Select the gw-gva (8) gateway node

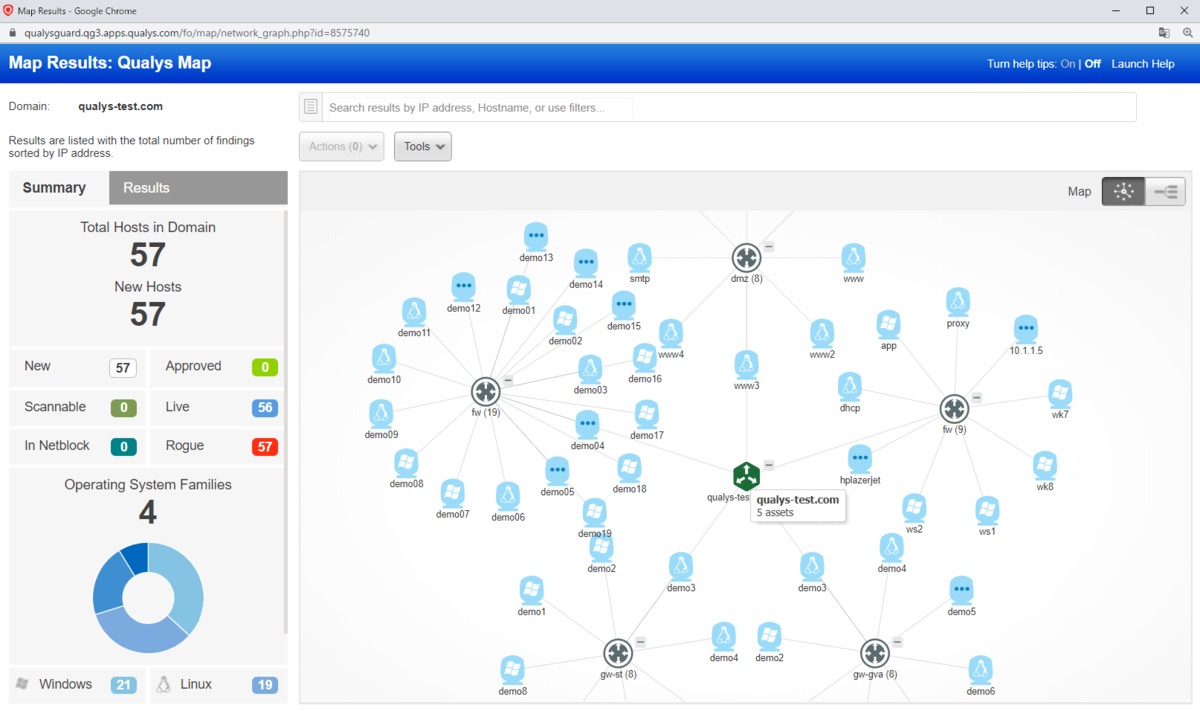point(874,654)
